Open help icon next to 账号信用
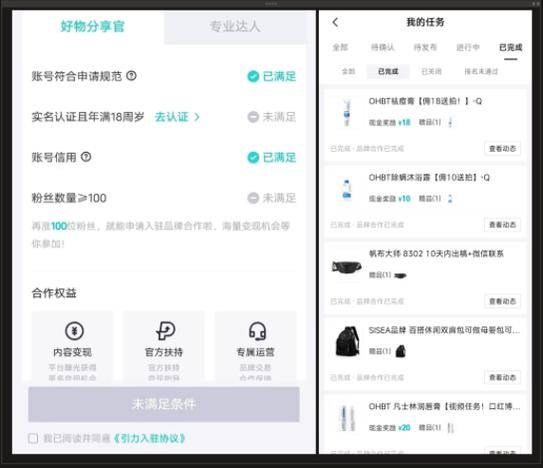The width and height of the screenshot is (543, 468). (86, 157)
